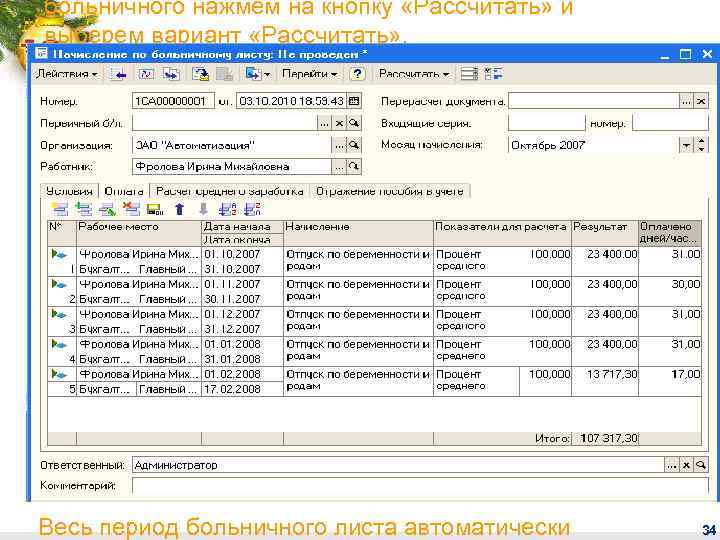Click the Результат column header
The height and width of the screenshot is (540, 720).
coord(605,233)
